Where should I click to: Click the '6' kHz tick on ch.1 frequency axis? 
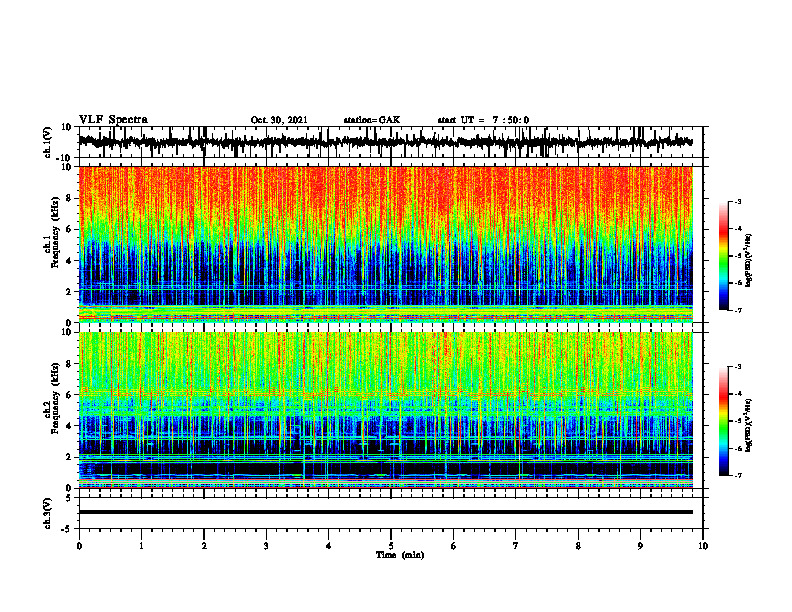click(x=70, y=229)
